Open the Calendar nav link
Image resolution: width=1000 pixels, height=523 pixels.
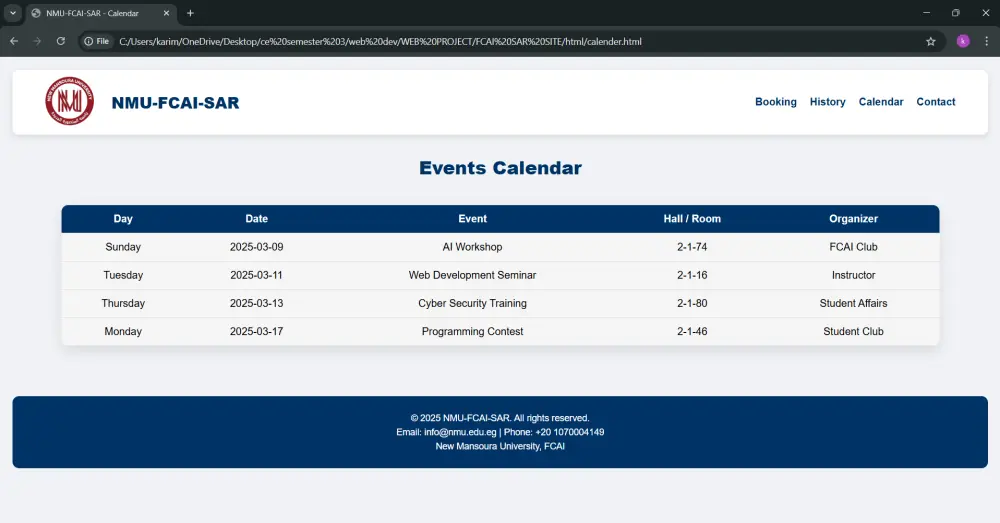pyautogui.click(x=881, y=102)
